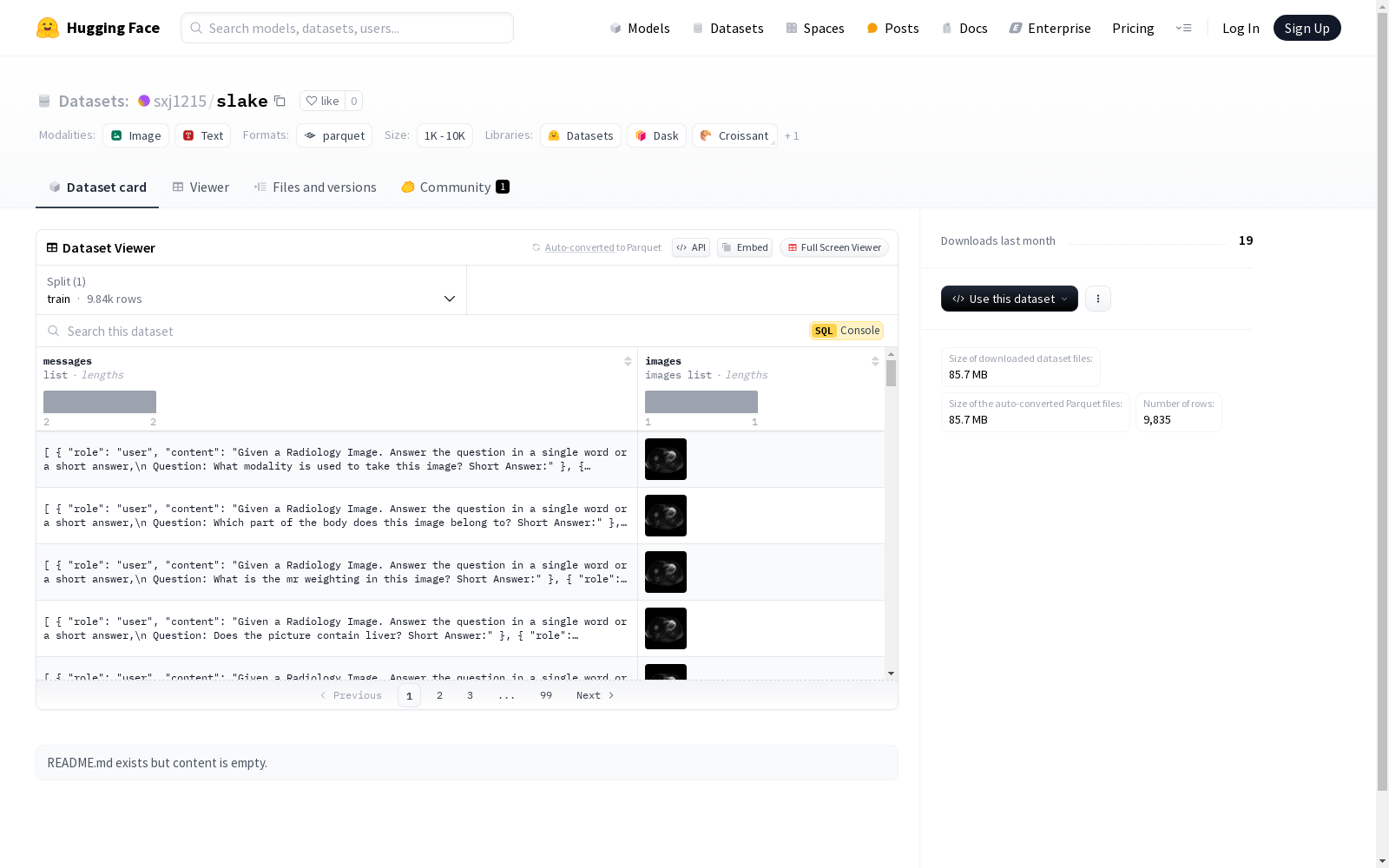Click the 1K - 10K size tag
This screenshot has height=868, width=1389.
[444, 135]
